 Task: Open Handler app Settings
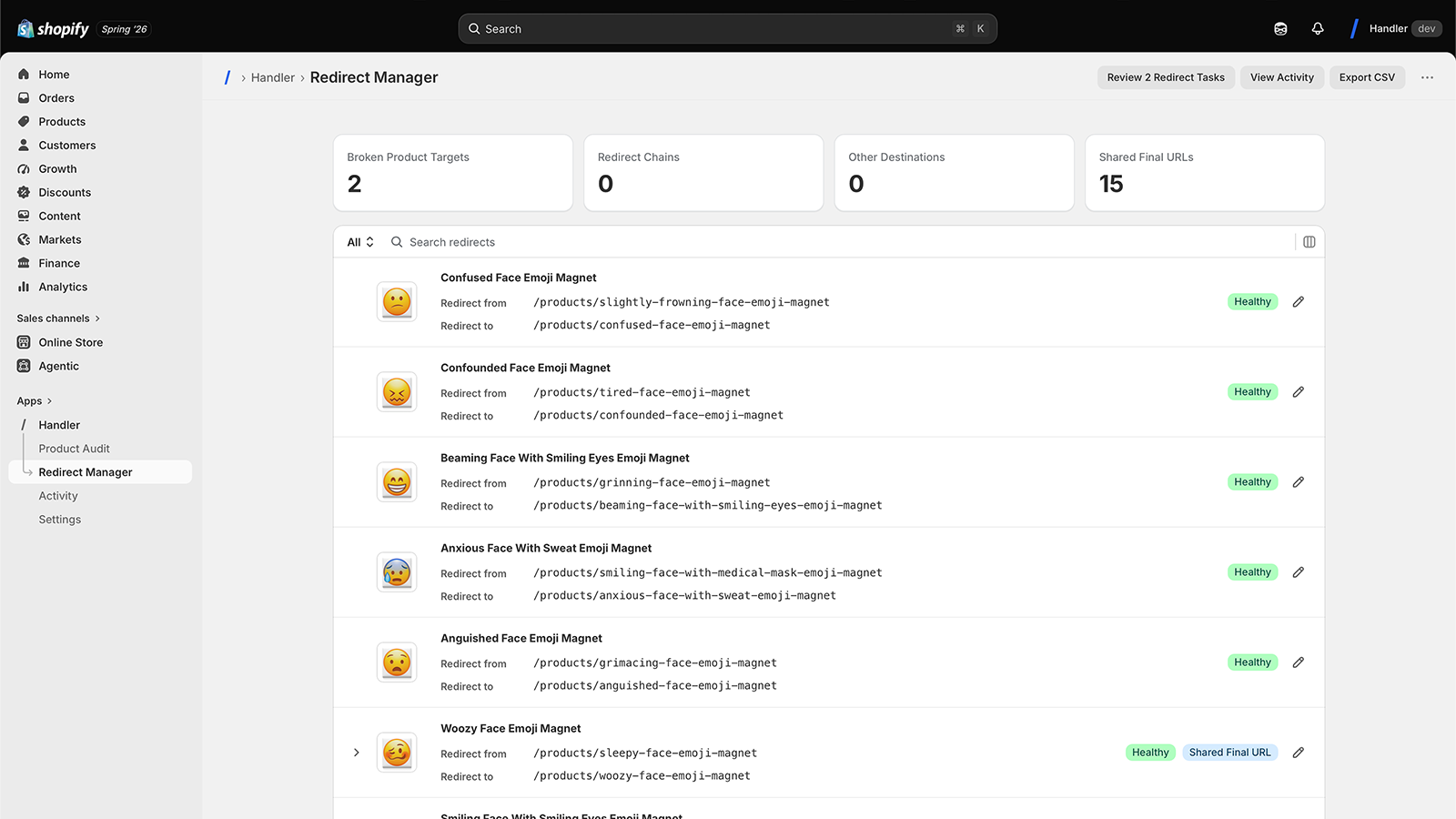(60, 520)
